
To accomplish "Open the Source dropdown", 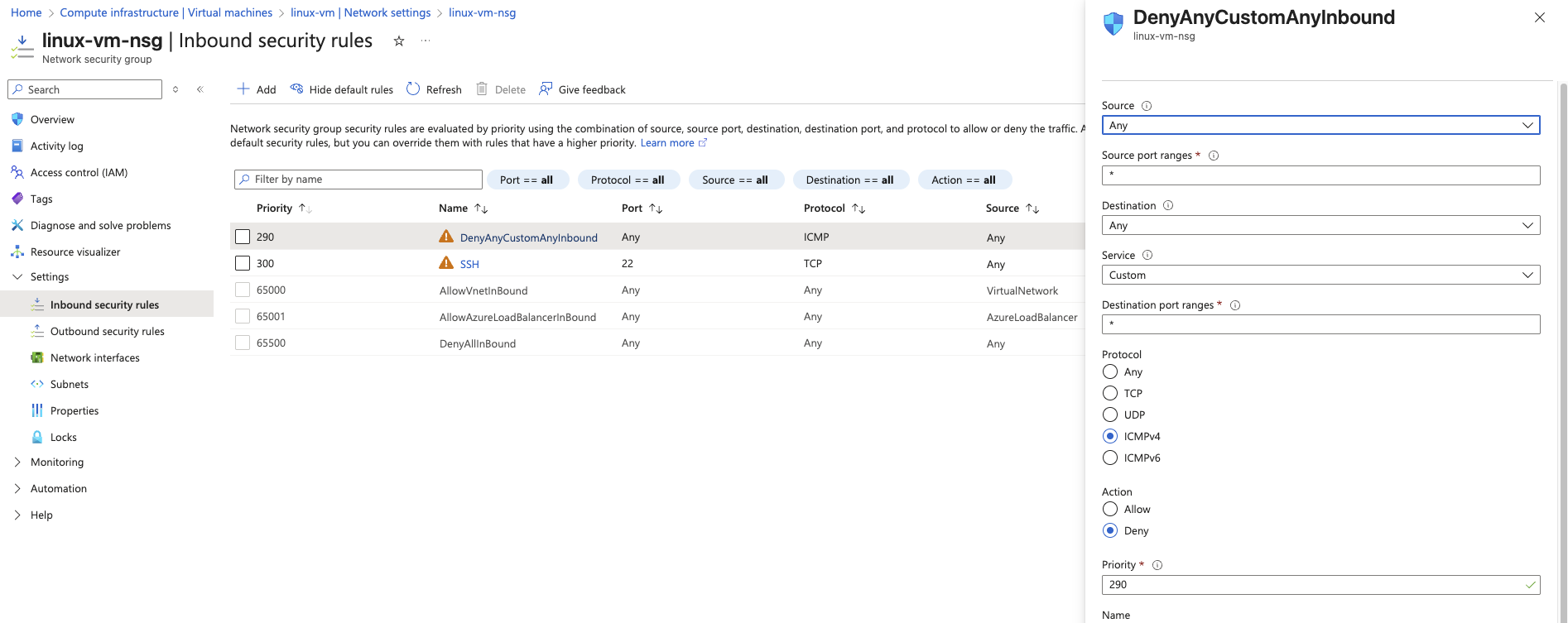I will 1320,125.
